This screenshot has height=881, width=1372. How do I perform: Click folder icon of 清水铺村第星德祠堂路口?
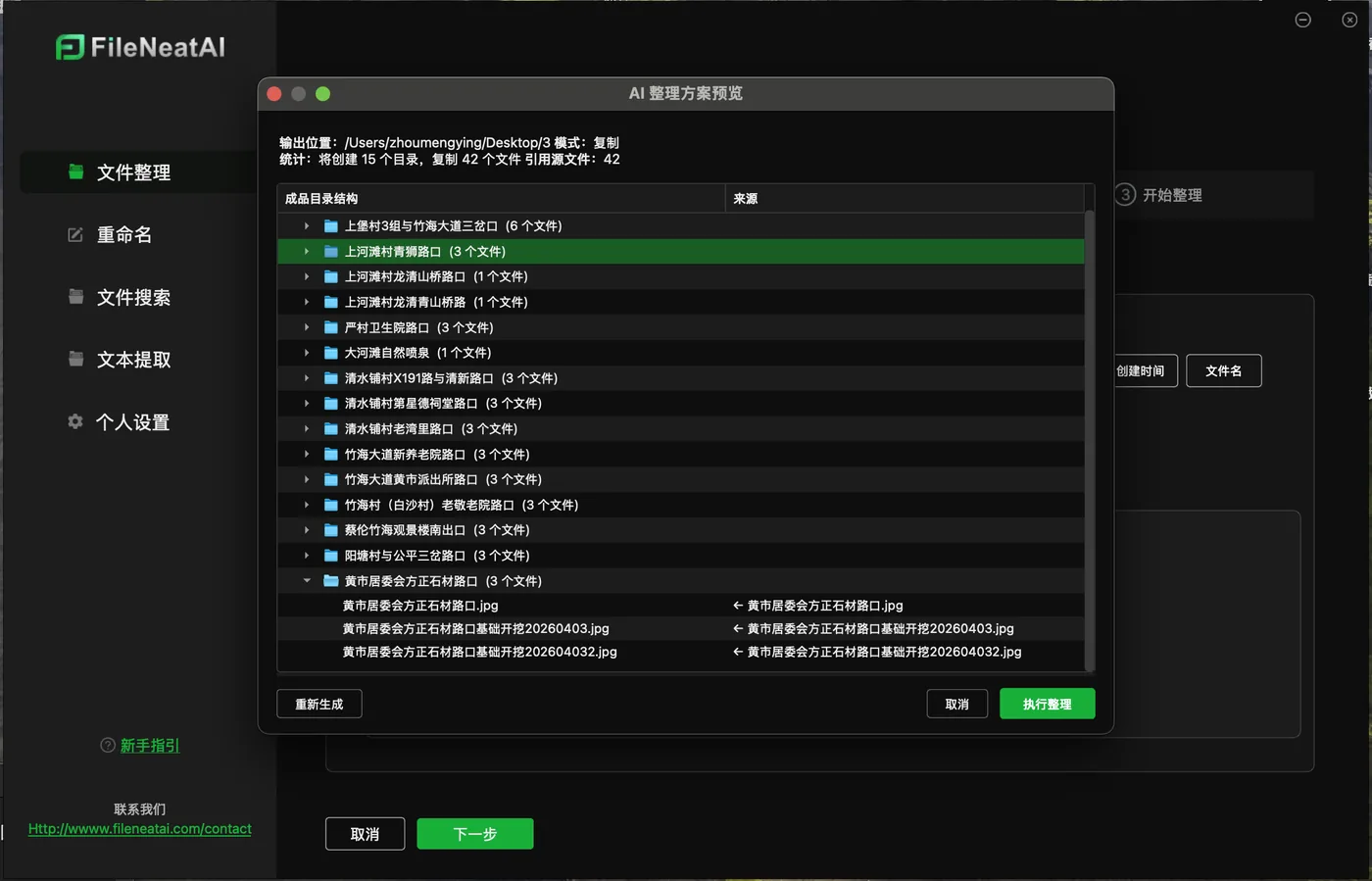point(331,404)
